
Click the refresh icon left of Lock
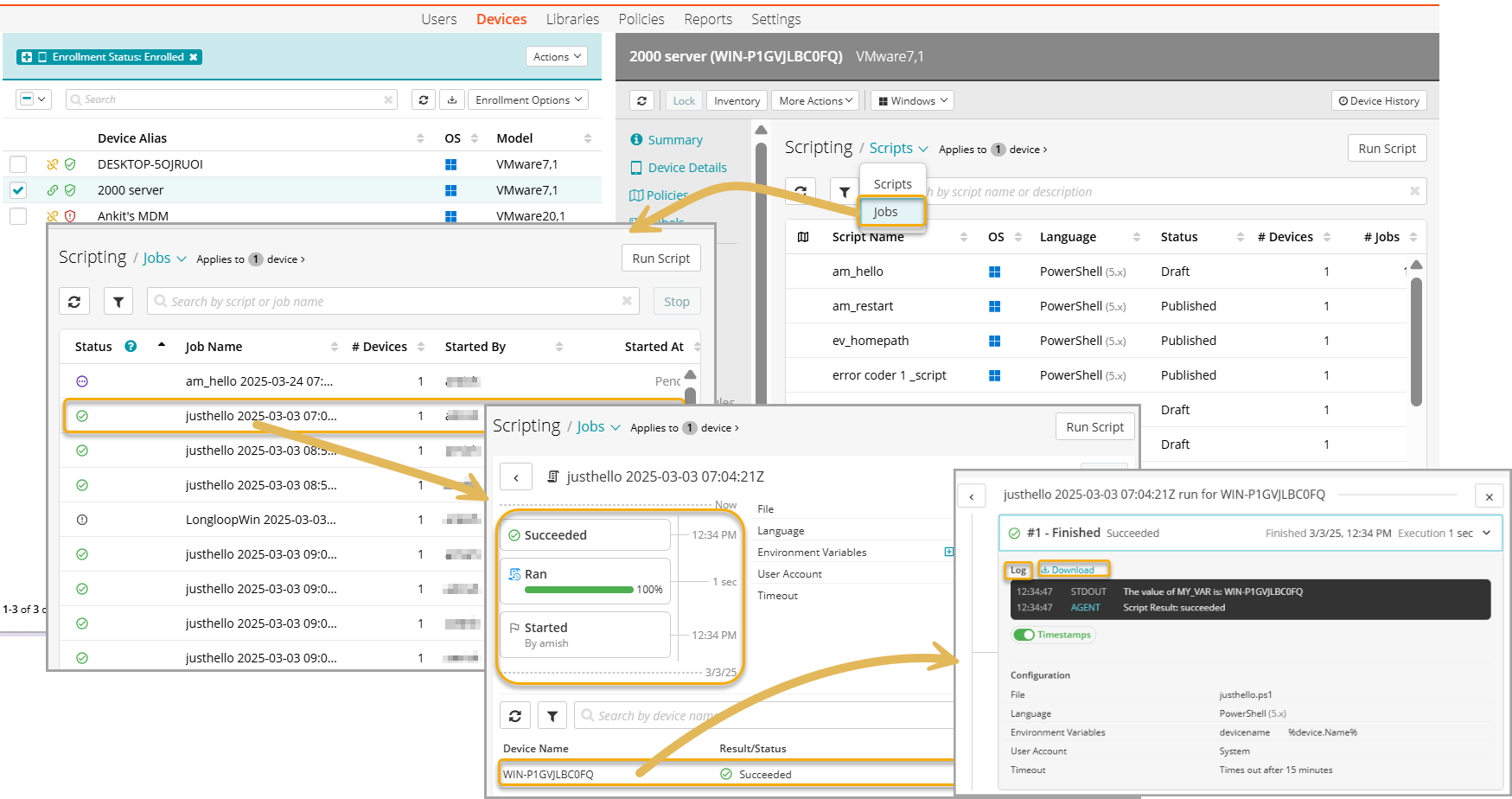point(641,101)
